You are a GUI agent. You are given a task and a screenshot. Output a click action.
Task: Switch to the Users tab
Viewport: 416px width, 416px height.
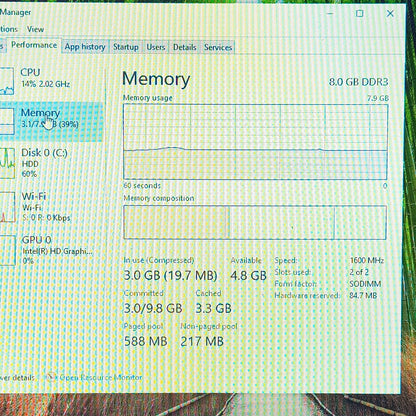(x=156, y=47)
